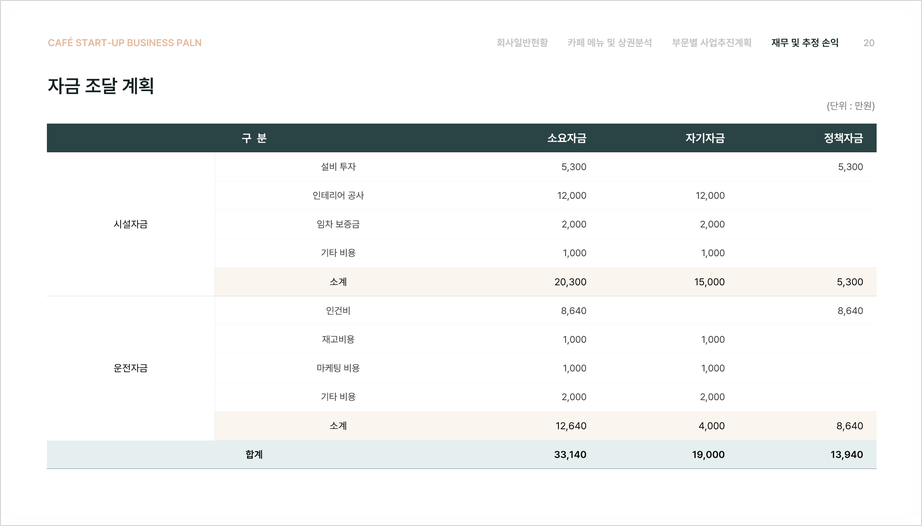Image resolution: width=922 pixels, height=526 pixels.
Task: Select 시설자금 기타 비용 소요자금 value 1,000
Action: pos(574,253)
